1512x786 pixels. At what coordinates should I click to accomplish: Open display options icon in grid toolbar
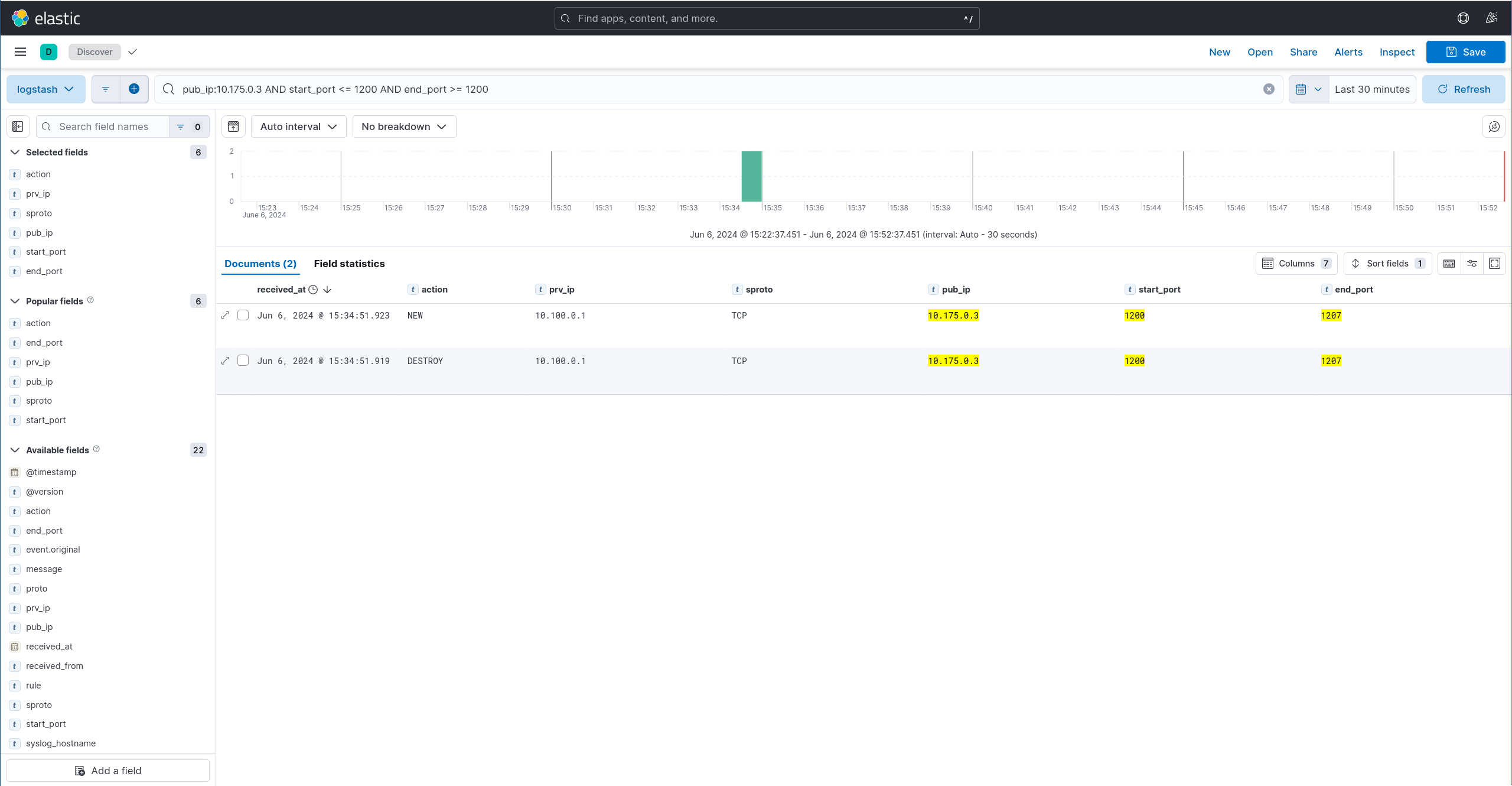tap(1472, 264)
